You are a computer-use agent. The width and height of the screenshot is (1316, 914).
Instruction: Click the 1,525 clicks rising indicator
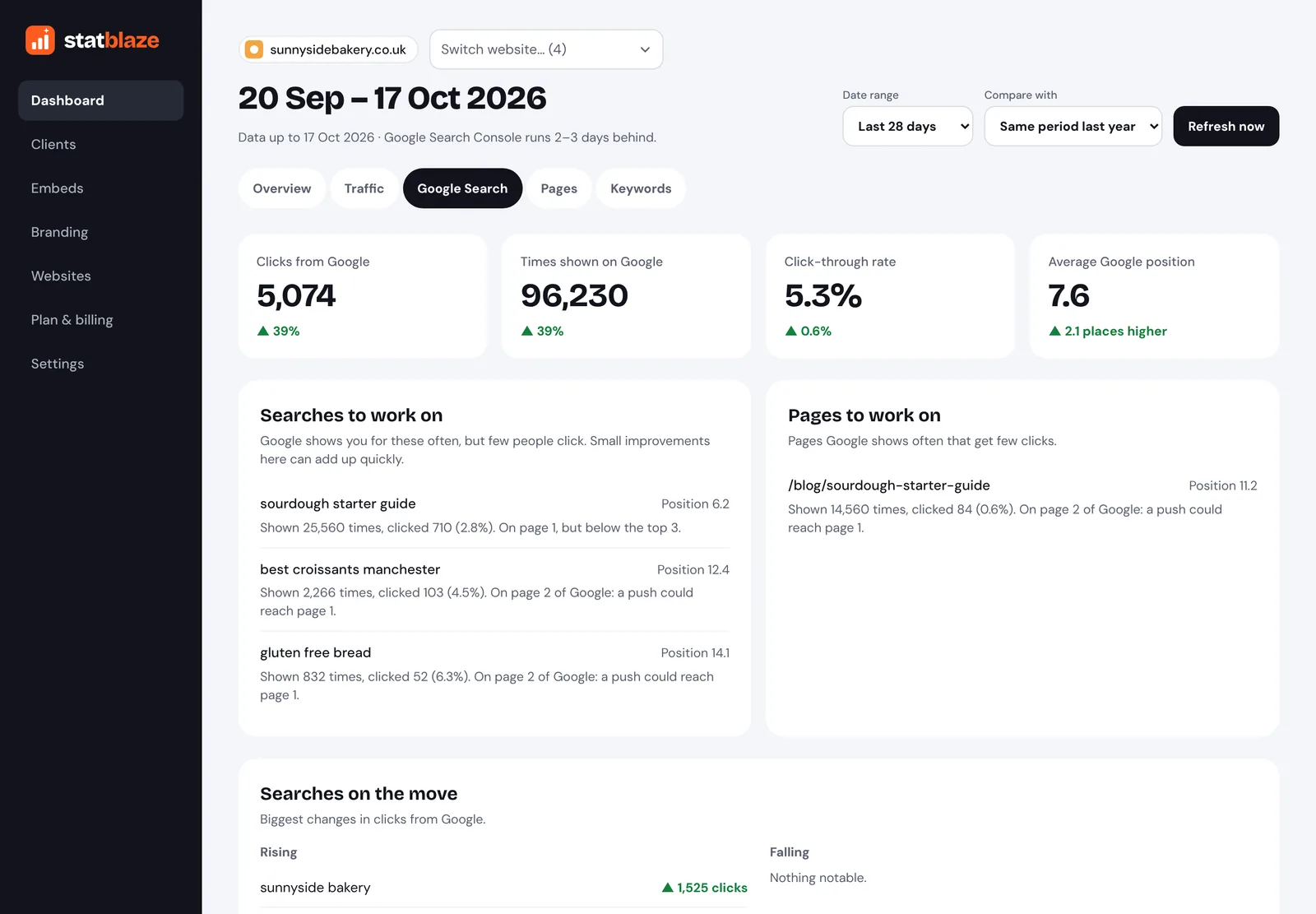(705, 888)
